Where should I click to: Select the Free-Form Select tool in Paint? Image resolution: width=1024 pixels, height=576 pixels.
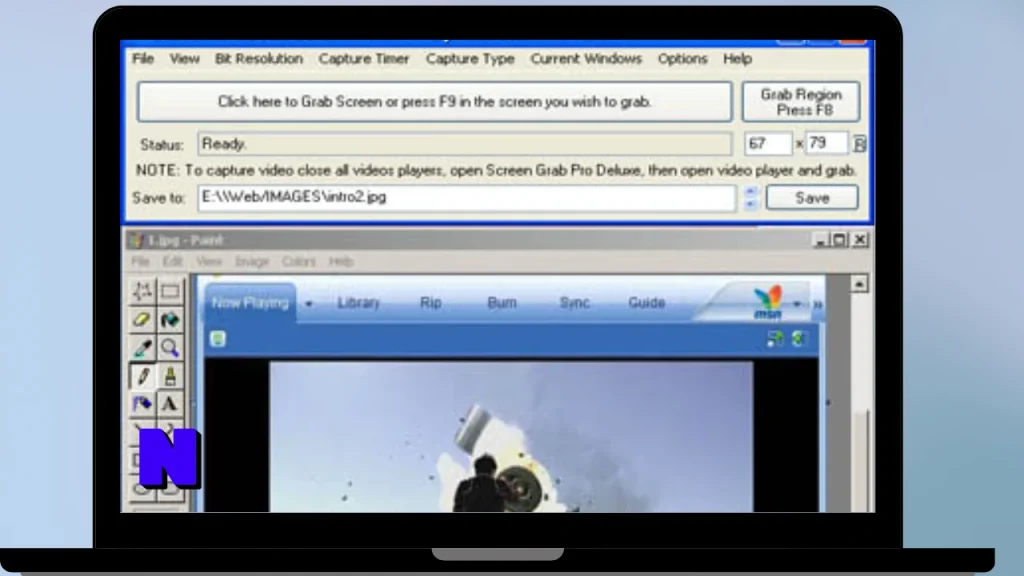click(x=142, y=291)
